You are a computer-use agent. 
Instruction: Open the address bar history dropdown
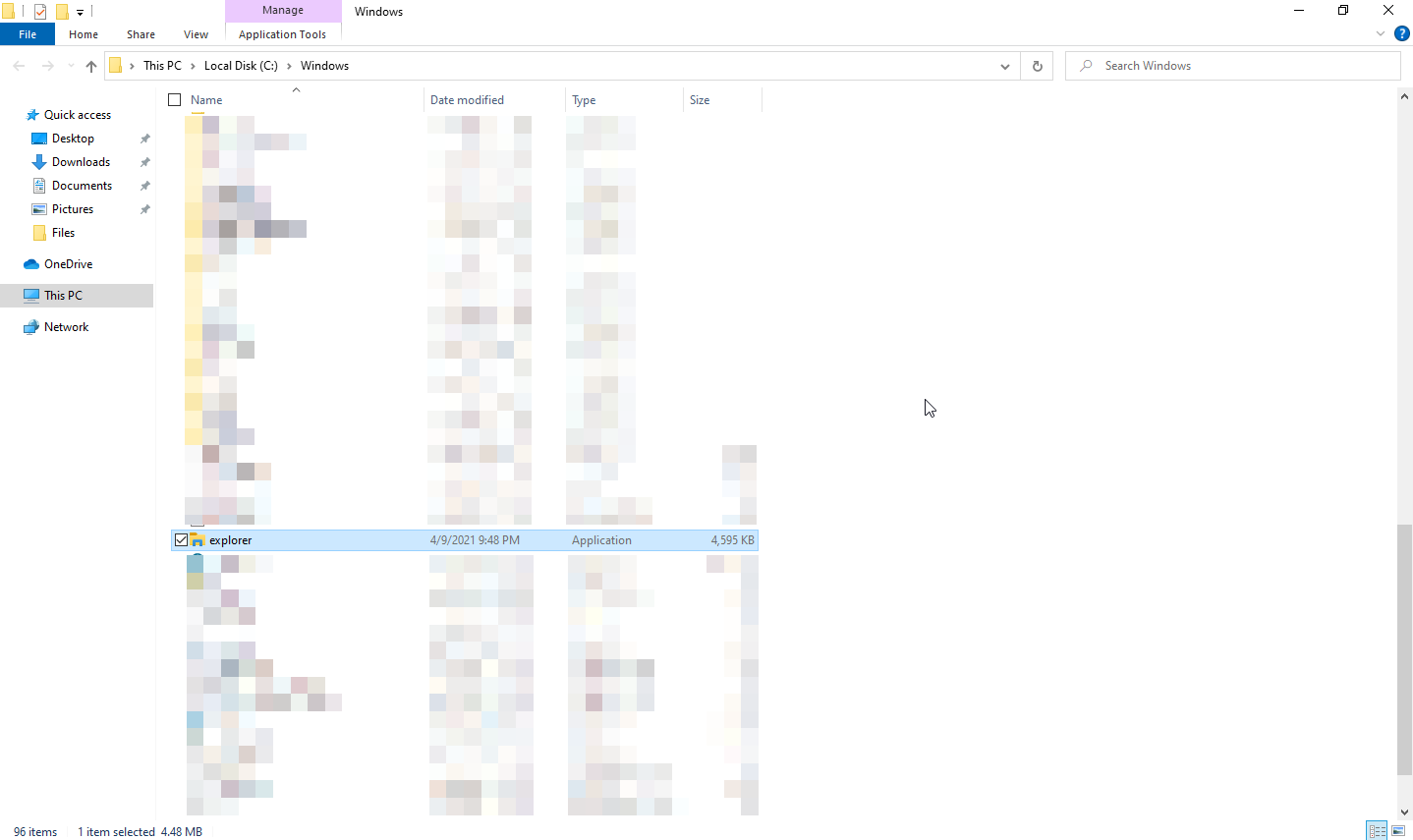coord(1004,66)
